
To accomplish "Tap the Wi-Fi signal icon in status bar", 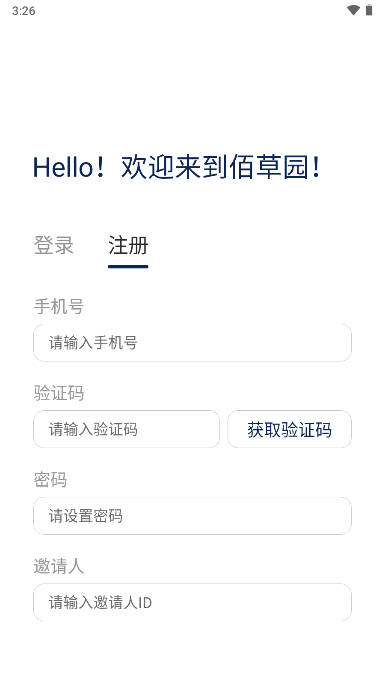I will click(353, 10).
